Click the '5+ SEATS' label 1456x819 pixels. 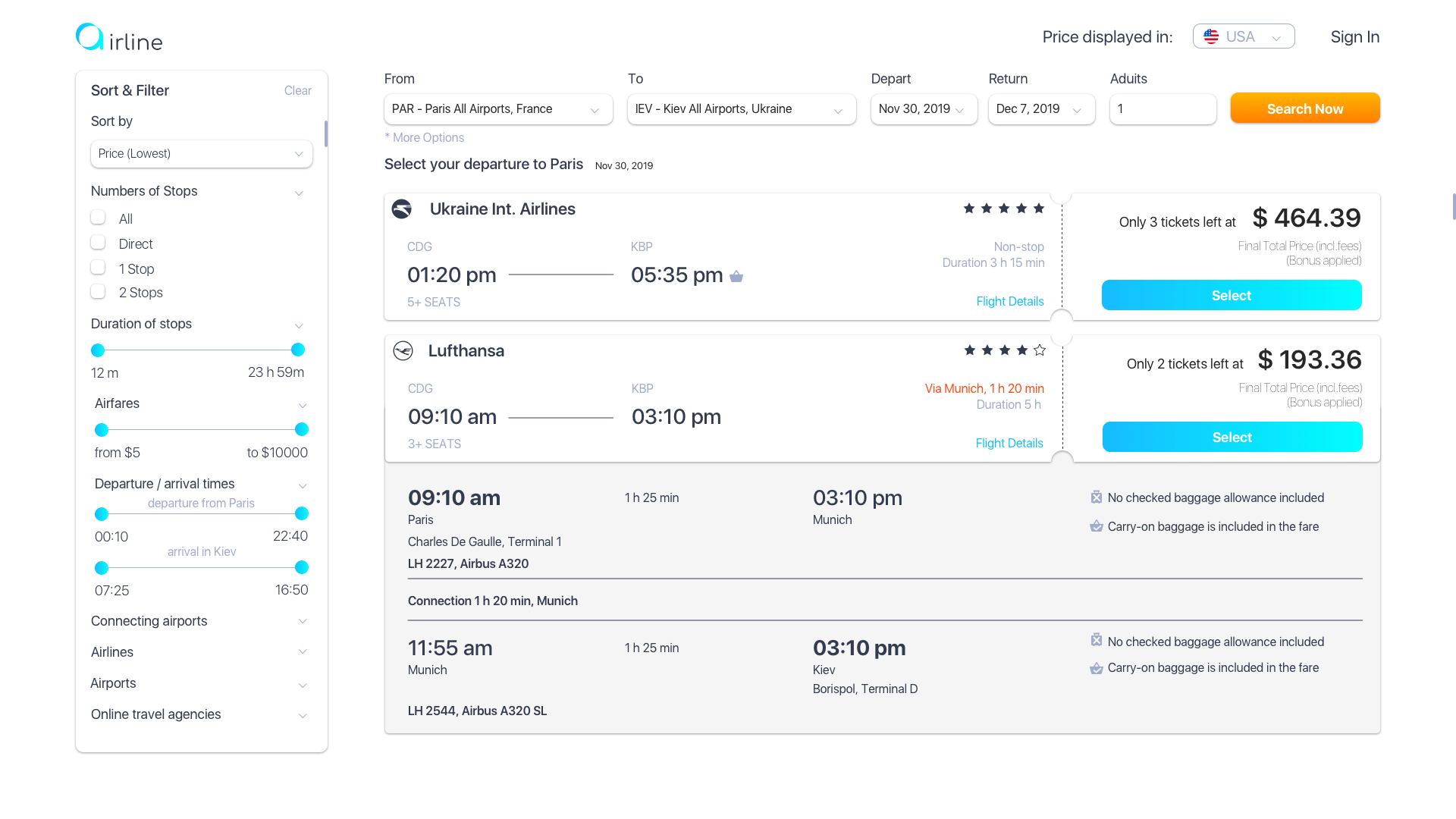click(x=434, y=302)
